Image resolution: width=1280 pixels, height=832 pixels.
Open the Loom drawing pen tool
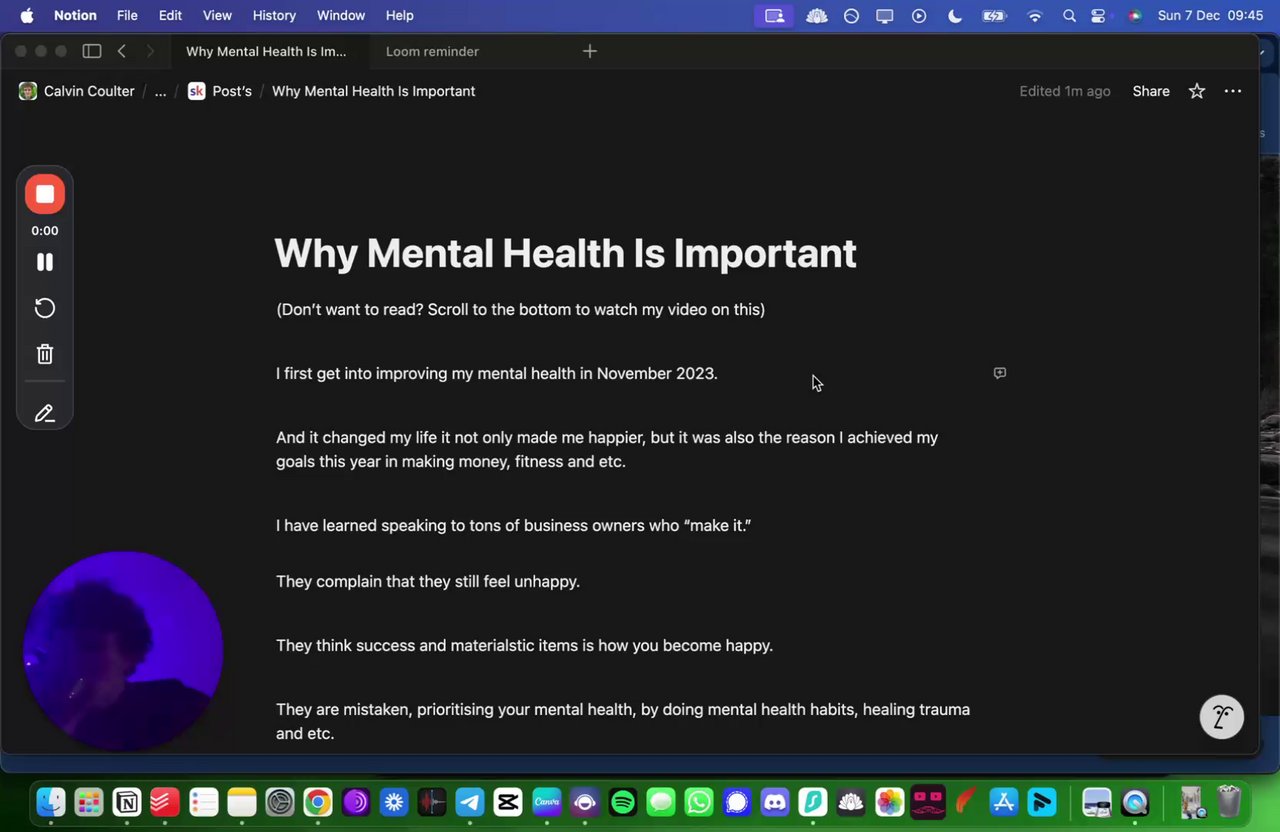click(45, 413)
